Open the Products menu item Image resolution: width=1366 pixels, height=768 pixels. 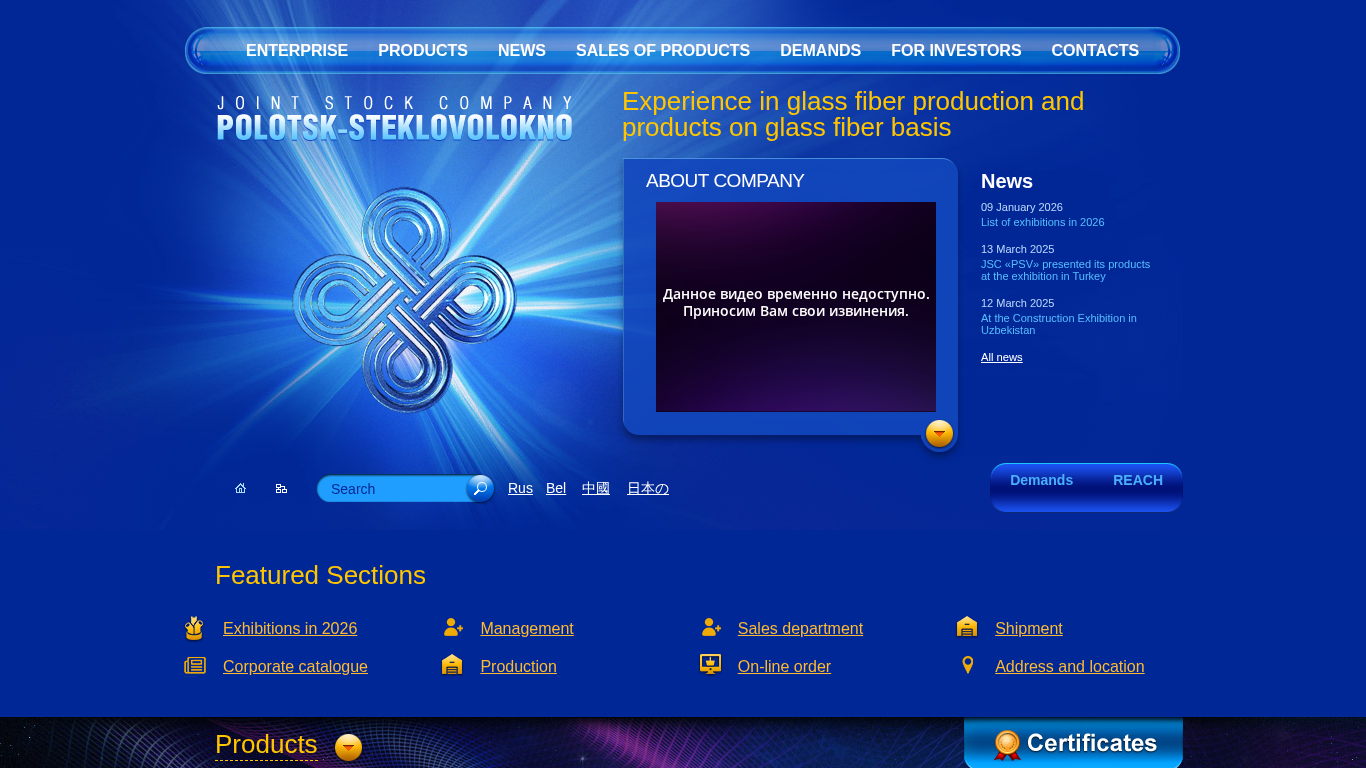[423, 50]
